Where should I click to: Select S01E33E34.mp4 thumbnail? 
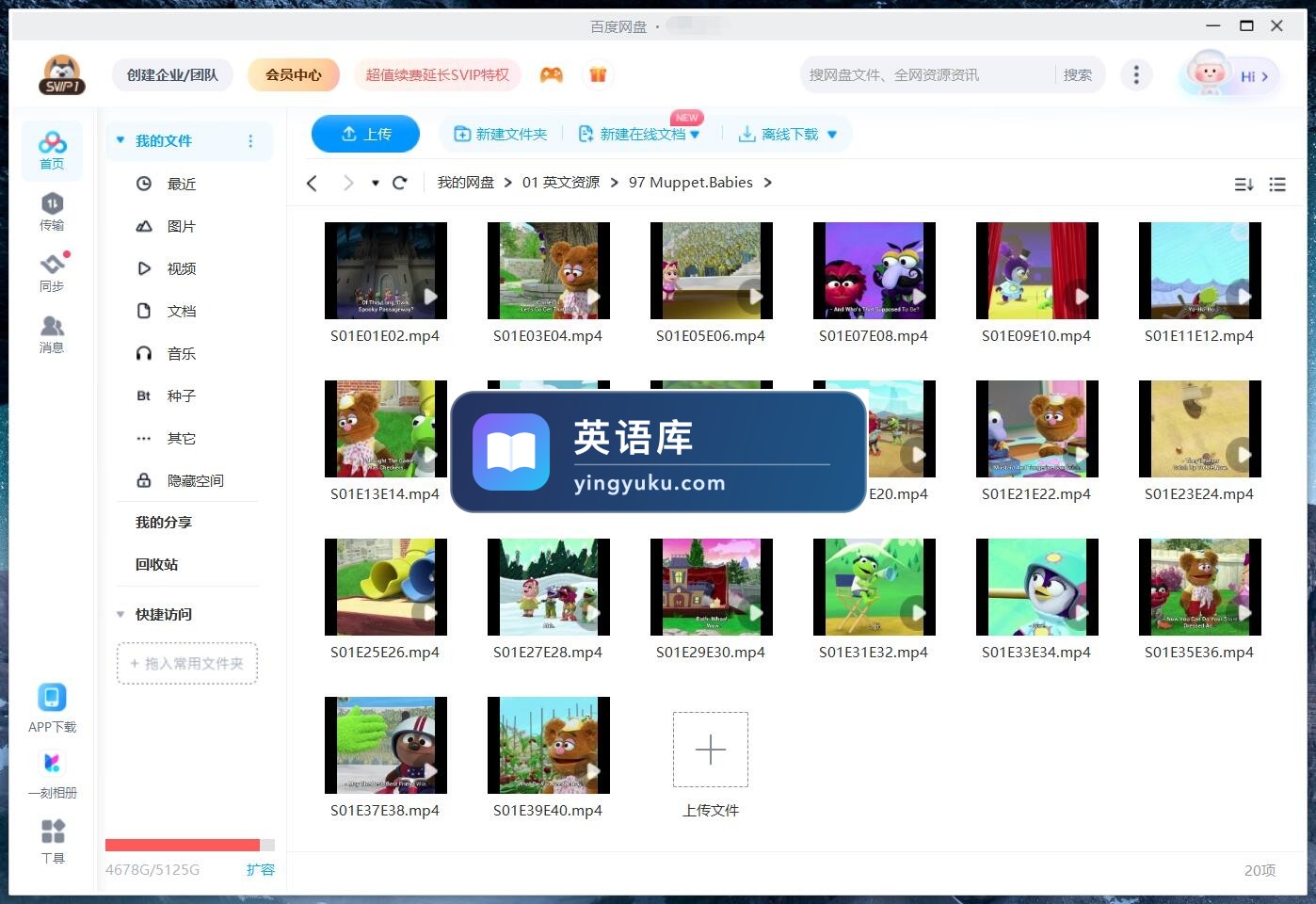click(1037, 587)
